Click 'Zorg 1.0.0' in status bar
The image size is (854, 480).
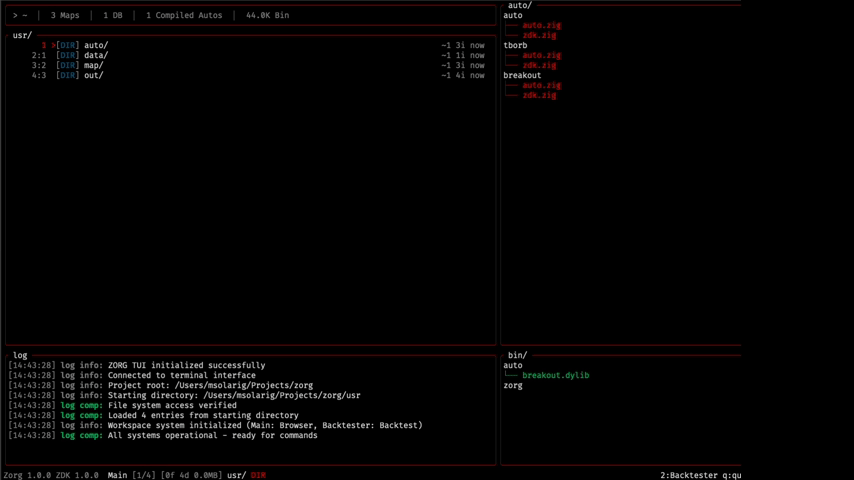[x=27, y=475]
